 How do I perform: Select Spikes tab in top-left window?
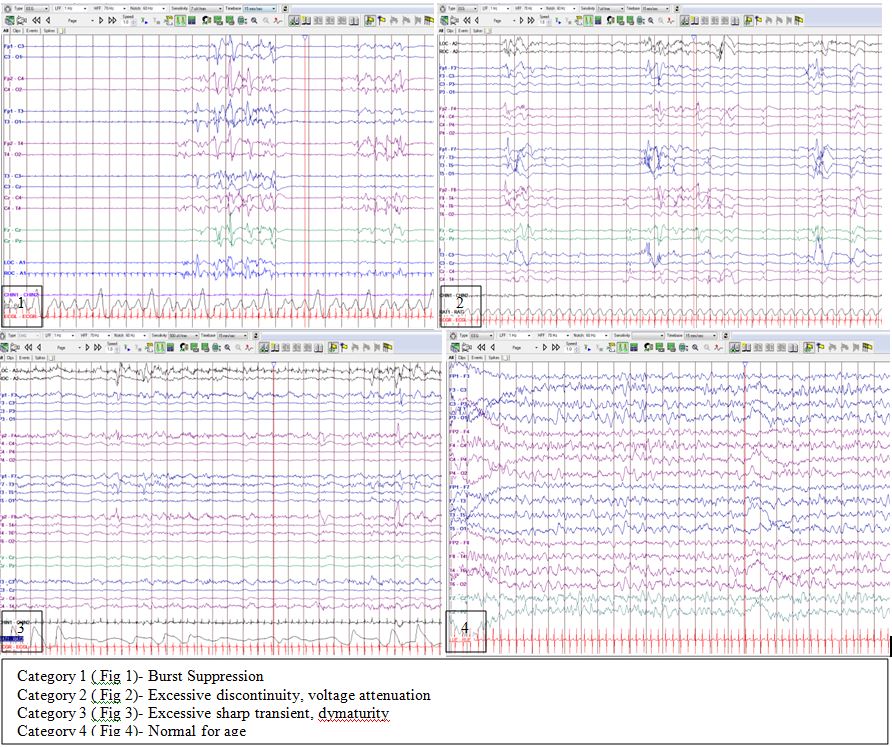[49, 31]
